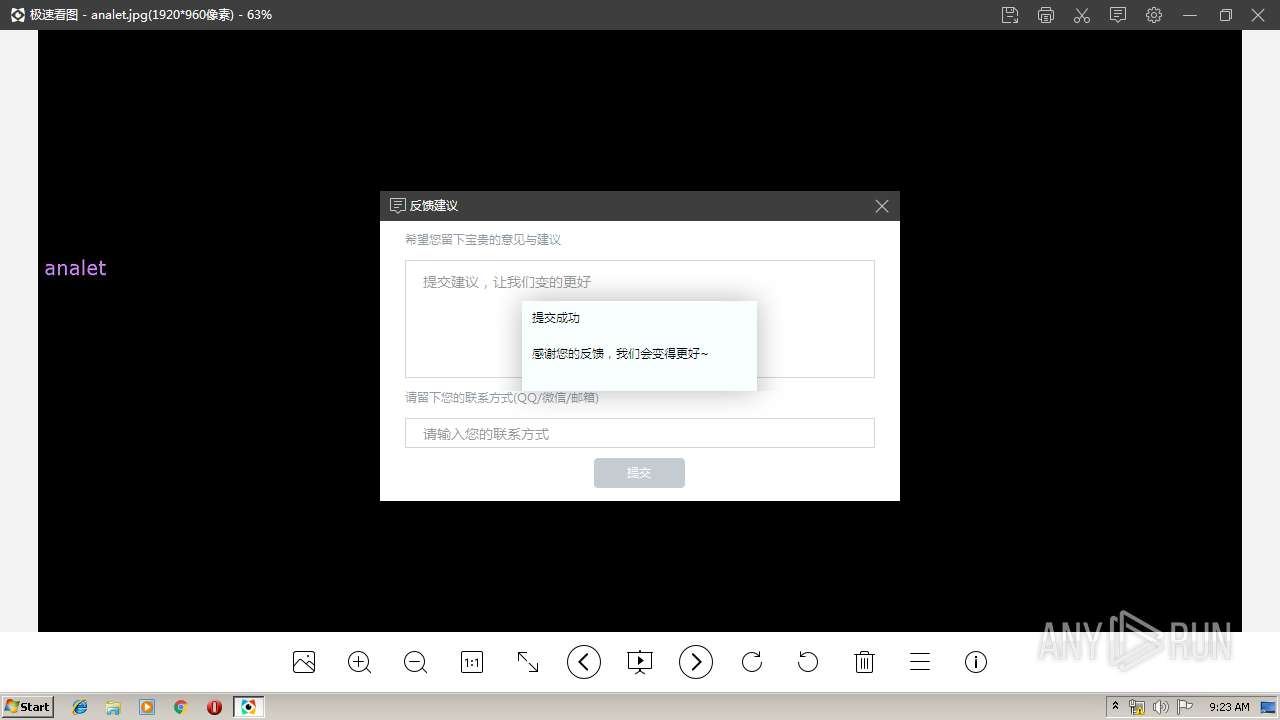Open image file from bottom toolbar
Screen dimensions: 1280x720
(304, 662)
